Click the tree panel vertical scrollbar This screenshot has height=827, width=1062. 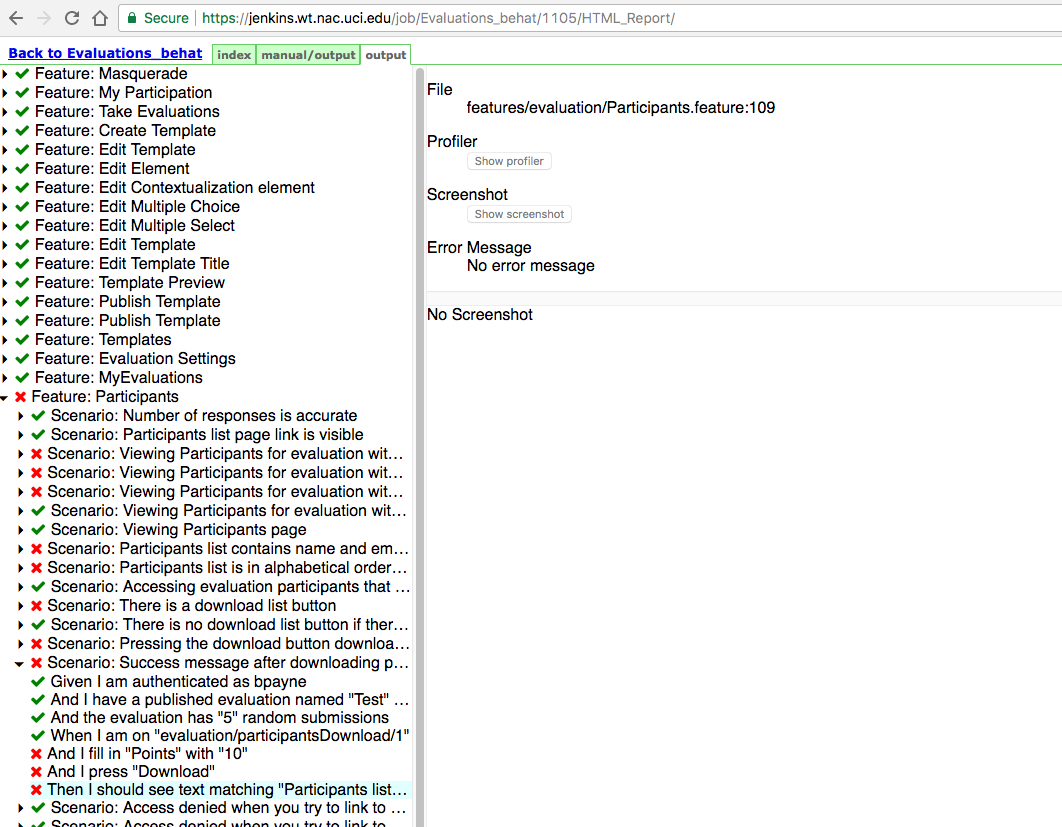tap(419, 447)
